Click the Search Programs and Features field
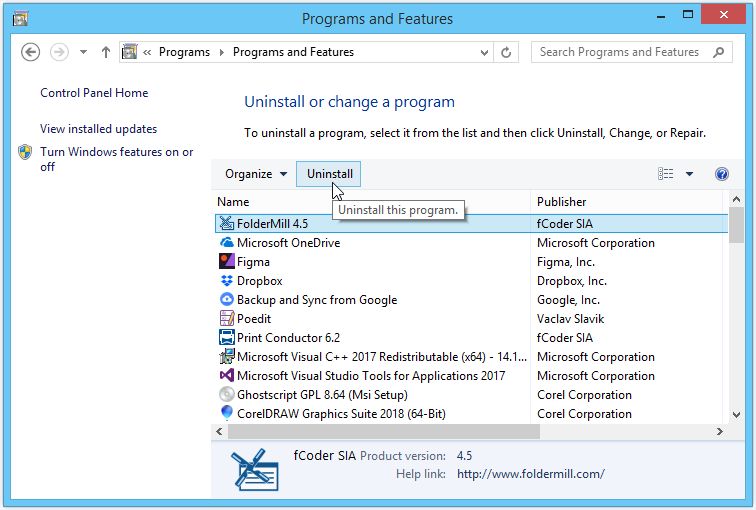Image resolution: width=756 pixels, height=510 pixels. click(x=632, y=52)
